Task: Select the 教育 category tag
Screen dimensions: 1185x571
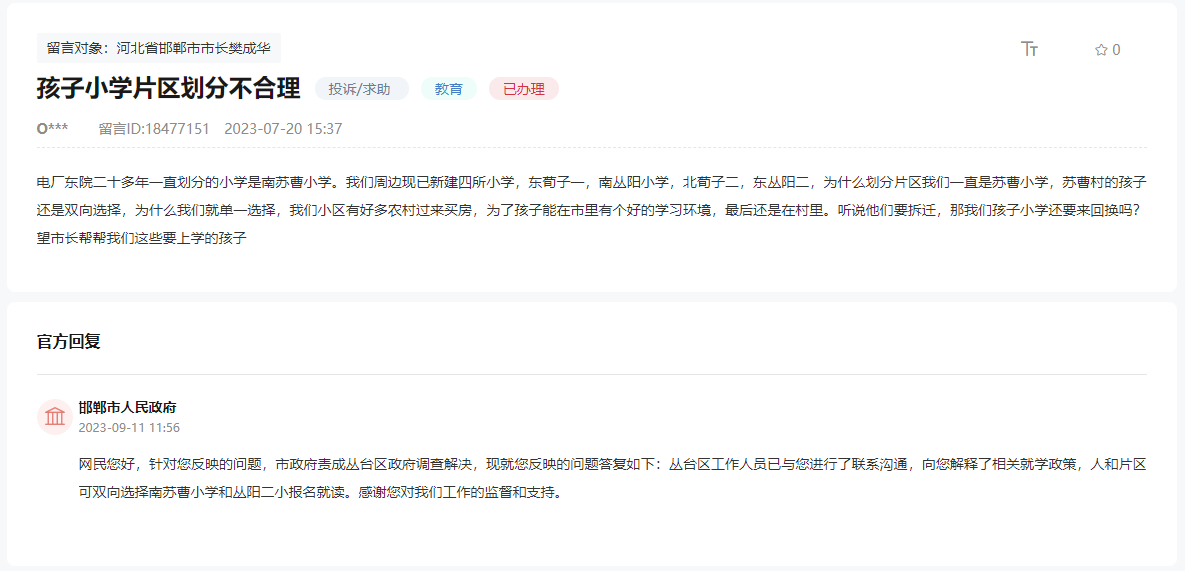Action: coord(449,88)
